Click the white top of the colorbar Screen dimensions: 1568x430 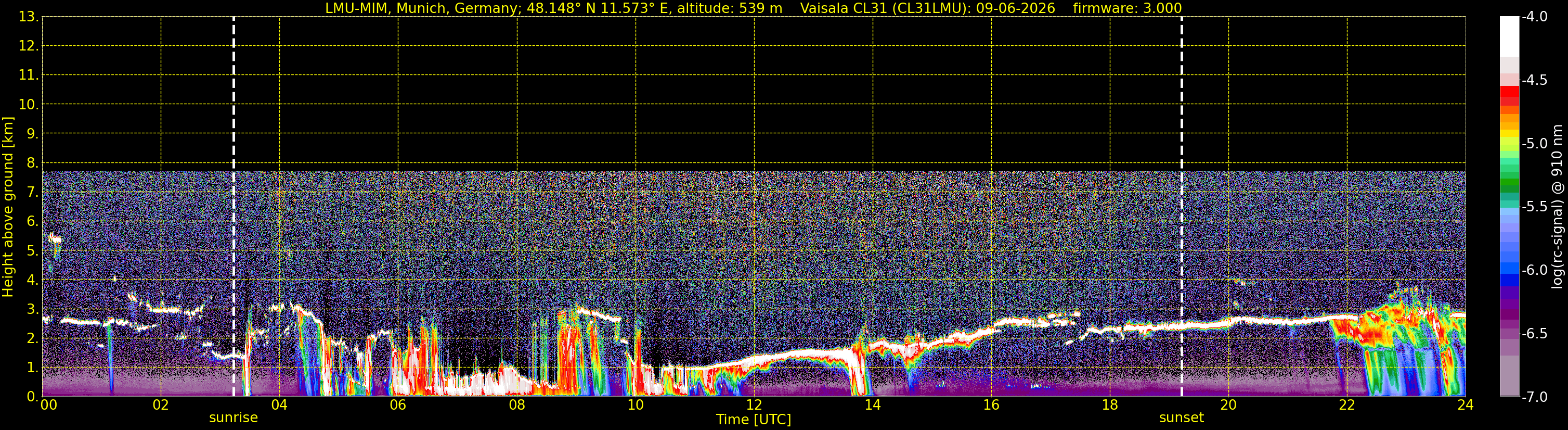1509,35
